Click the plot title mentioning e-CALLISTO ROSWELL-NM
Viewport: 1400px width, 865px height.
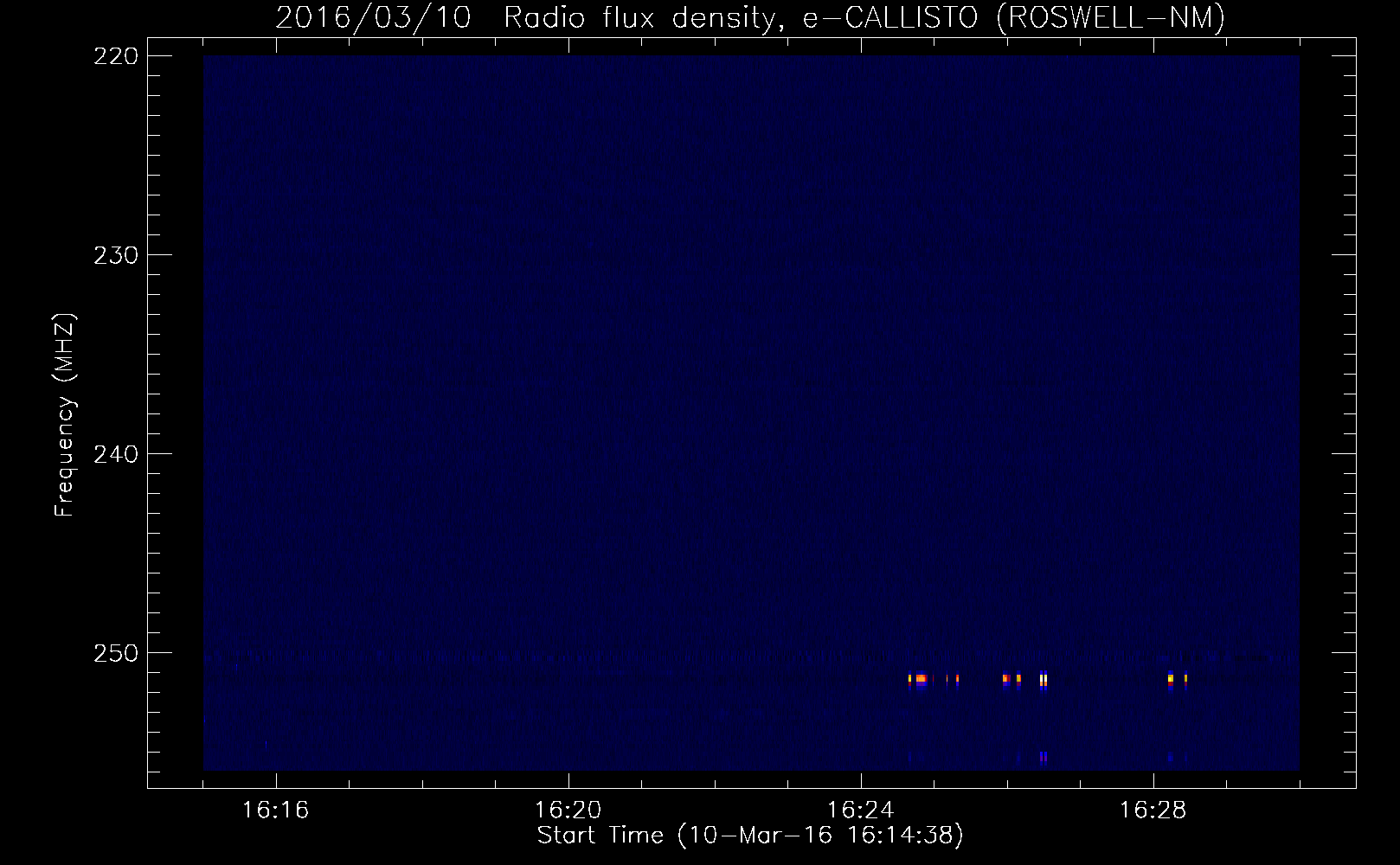(750, 17)
